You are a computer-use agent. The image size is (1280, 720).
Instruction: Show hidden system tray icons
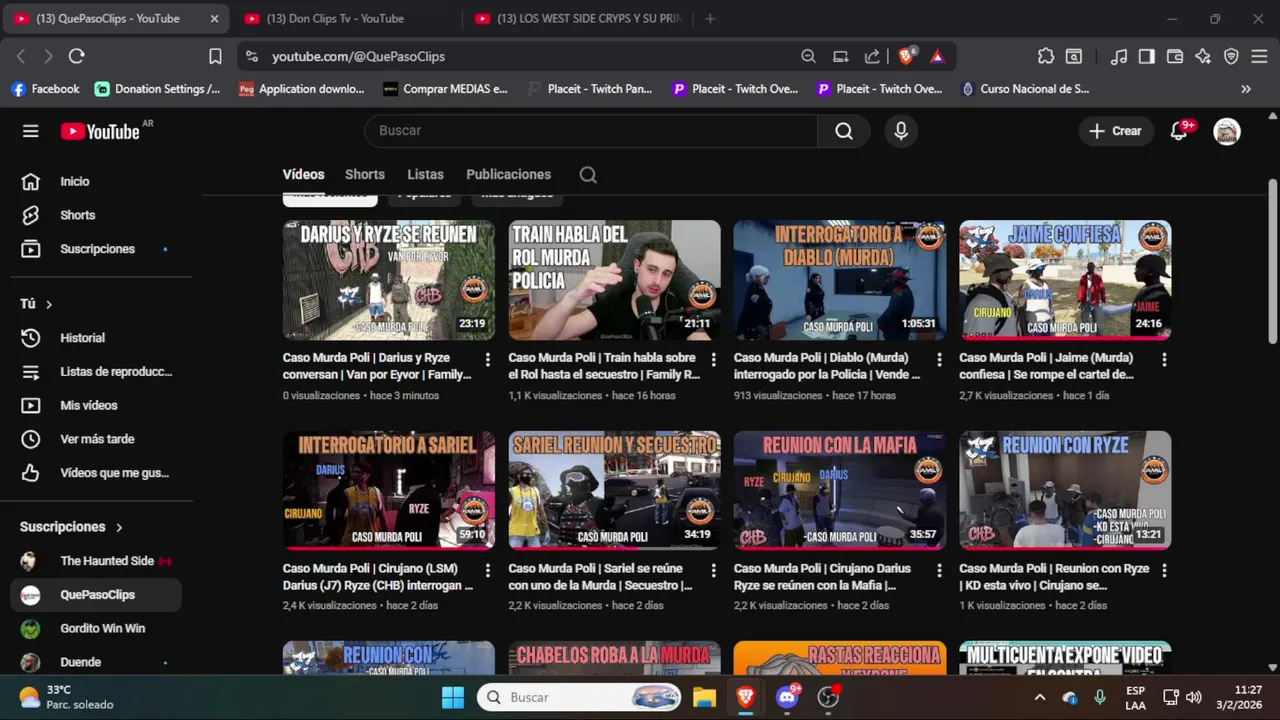tap(1039, 697)
